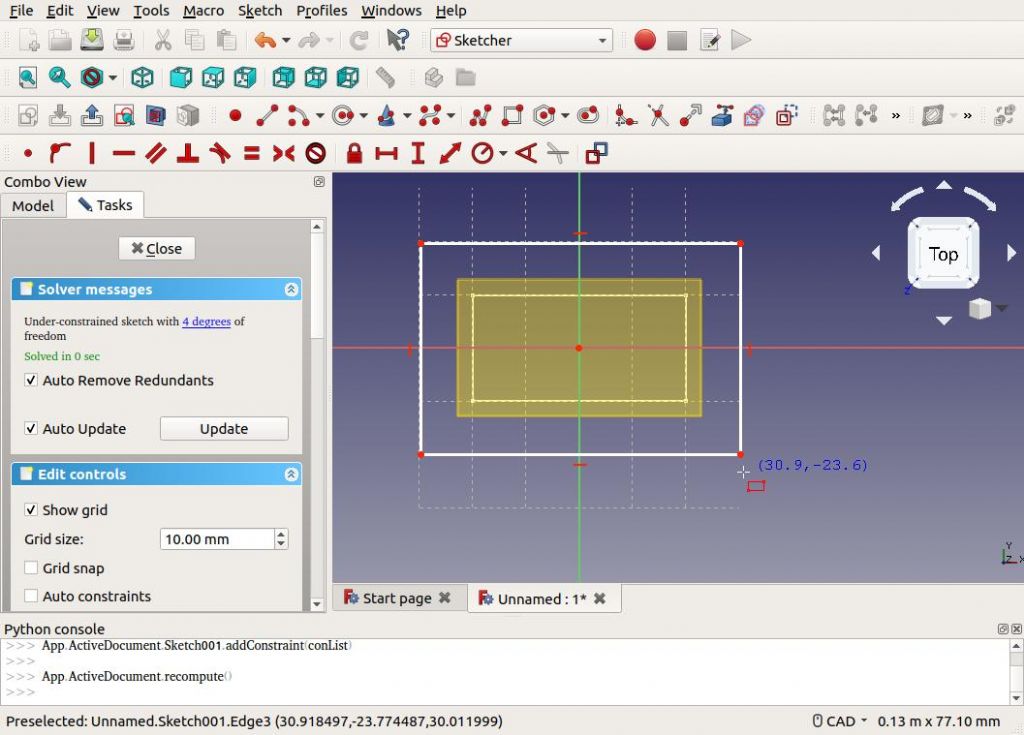This screenshot has width=1024, height=735.
Task: Set isometric view
Action: (142, 78)
